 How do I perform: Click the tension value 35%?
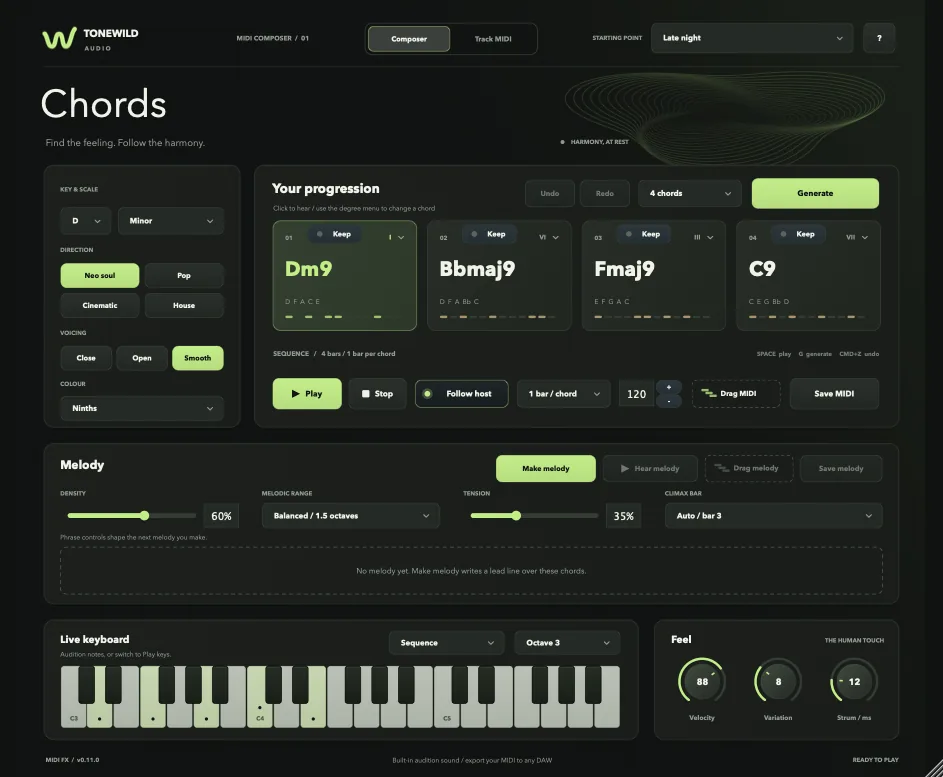point(624,516)
